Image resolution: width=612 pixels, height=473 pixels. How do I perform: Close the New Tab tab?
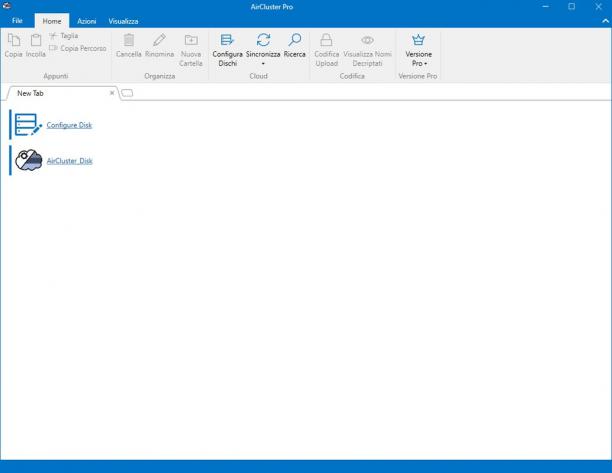(x=112, y=93)
